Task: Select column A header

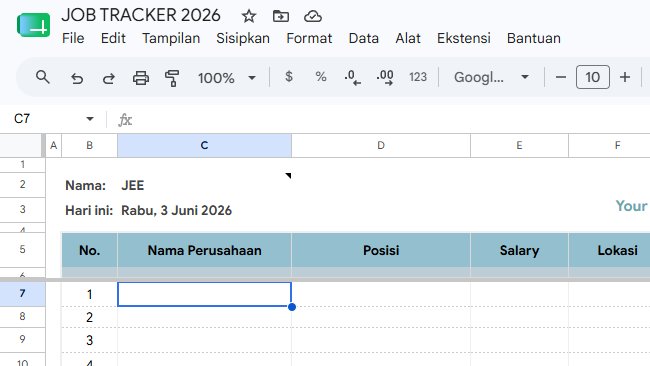Action: 53,145
